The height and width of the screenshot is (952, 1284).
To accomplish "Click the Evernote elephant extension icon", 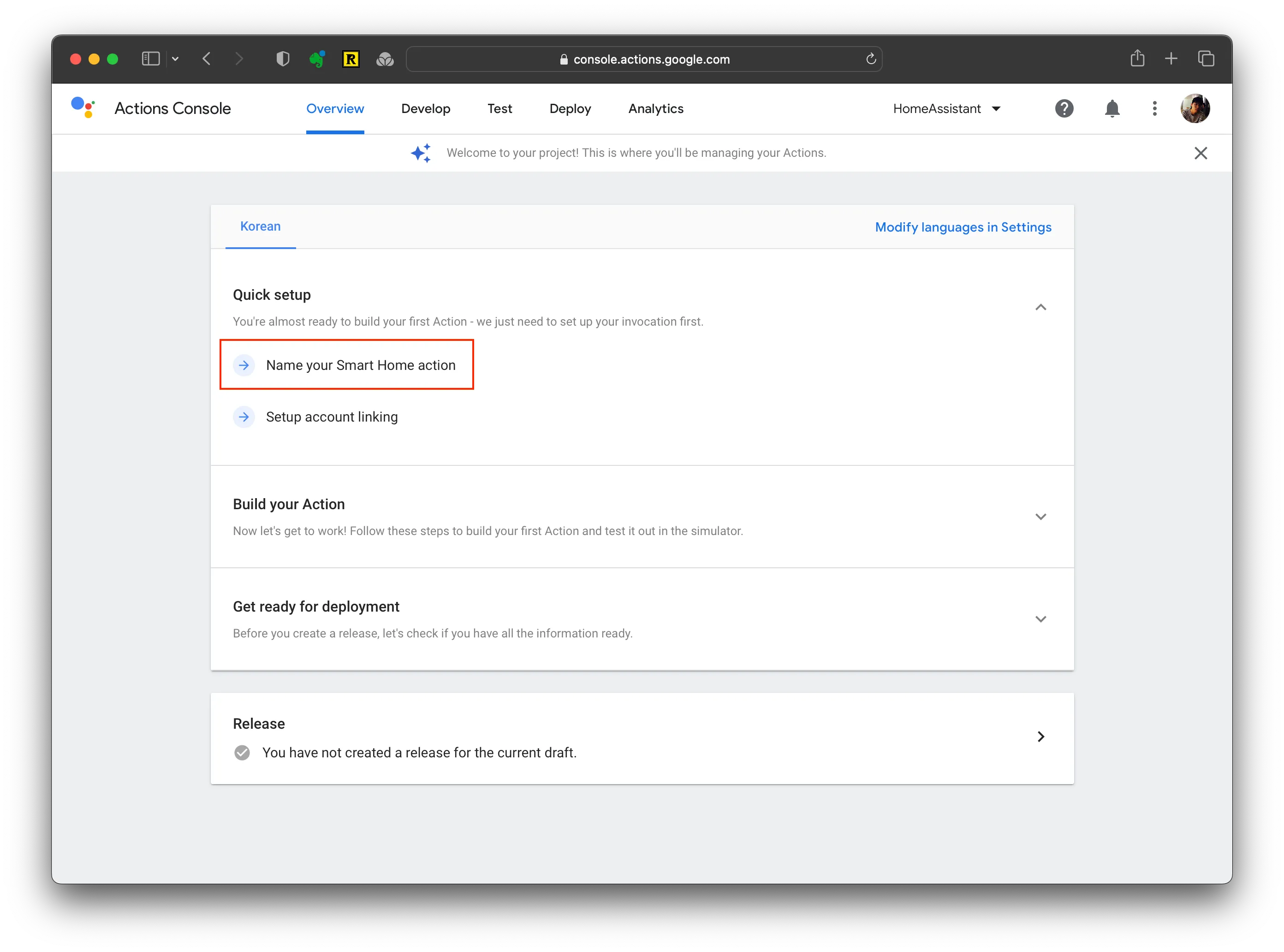I will (317, 59).
